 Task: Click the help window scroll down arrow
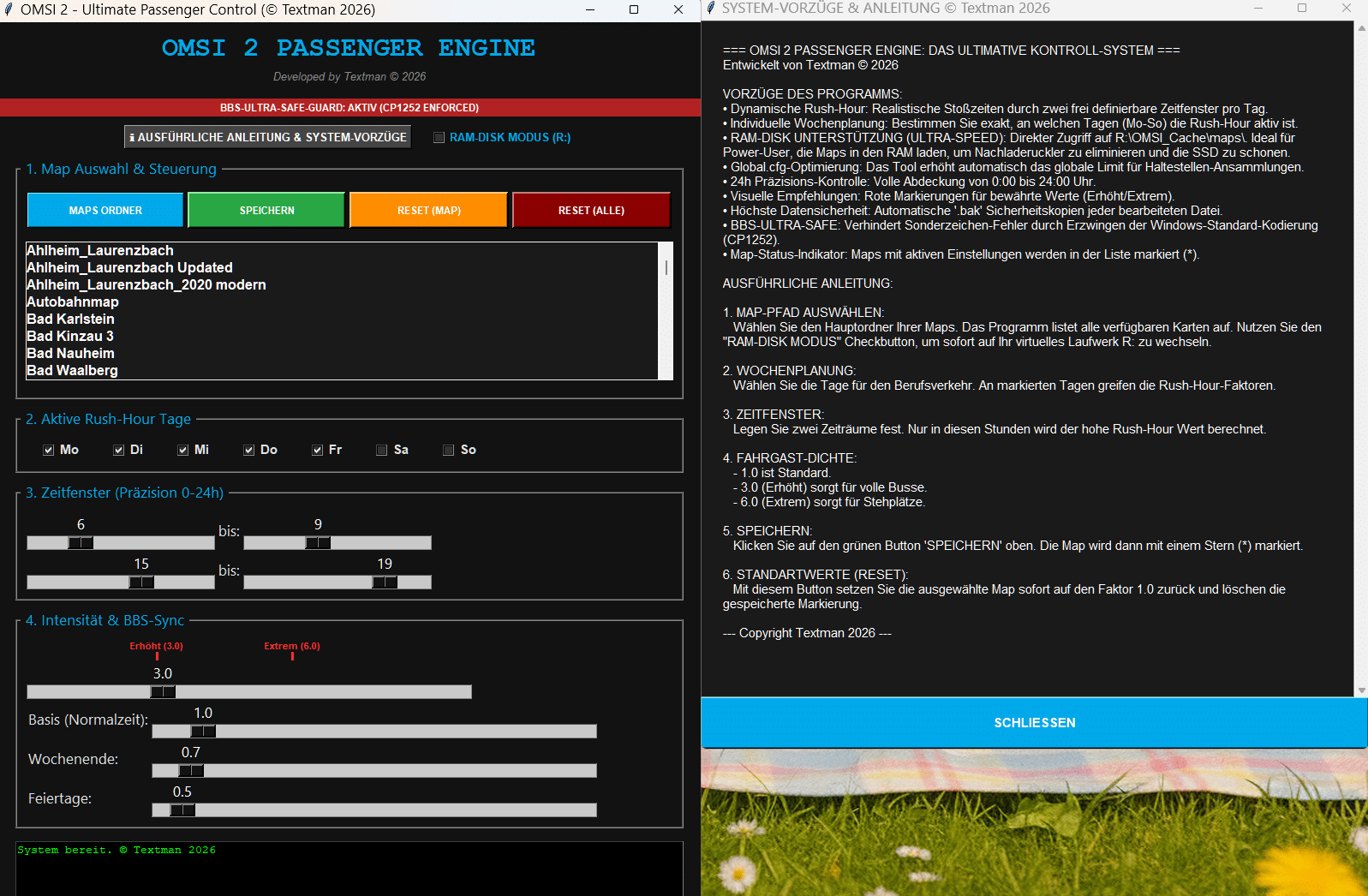(1361, 690)
